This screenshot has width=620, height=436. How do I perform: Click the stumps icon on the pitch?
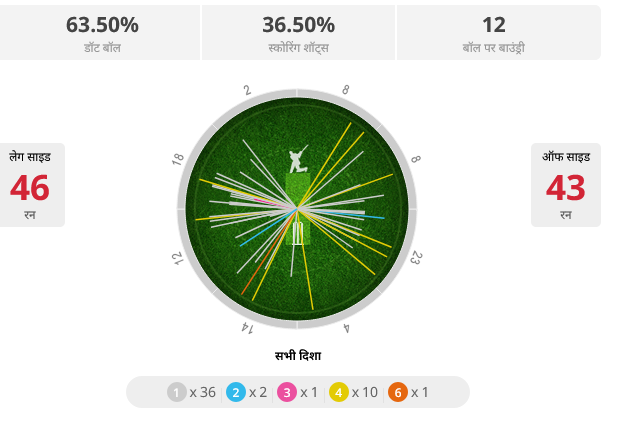[298, 234]
